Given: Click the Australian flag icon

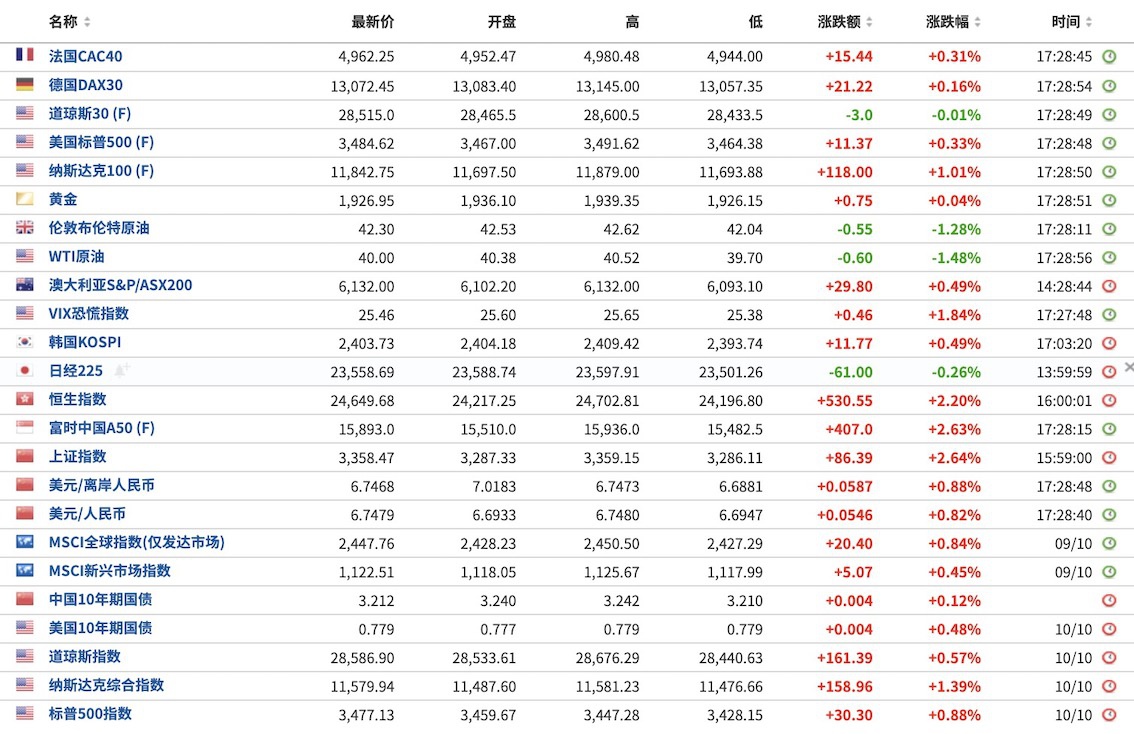Looking at the screenshot, I should (25, 284).
